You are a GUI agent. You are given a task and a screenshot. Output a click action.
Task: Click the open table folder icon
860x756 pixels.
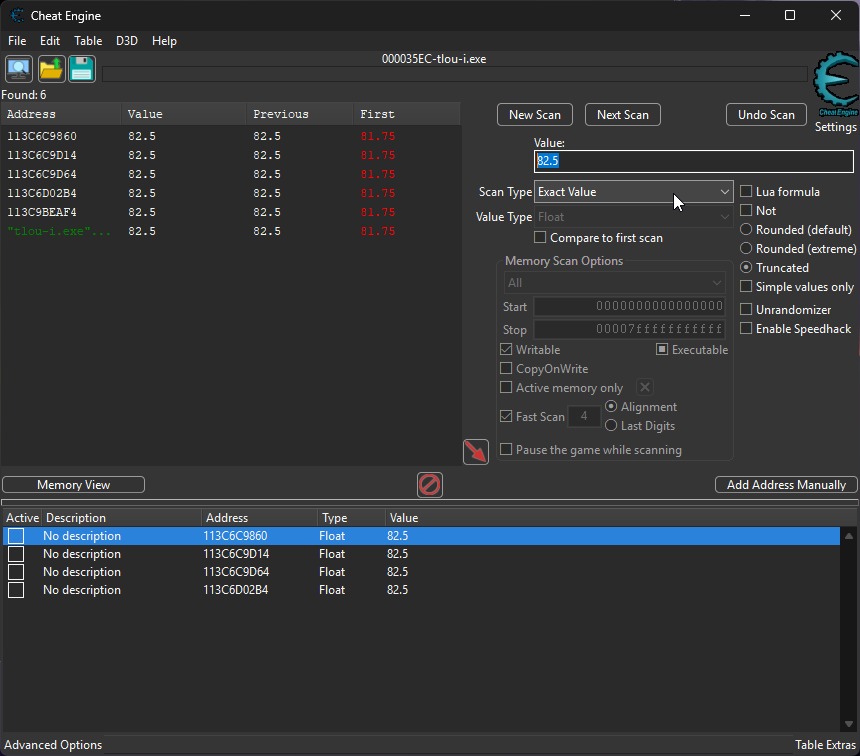[x=51, y=69]
